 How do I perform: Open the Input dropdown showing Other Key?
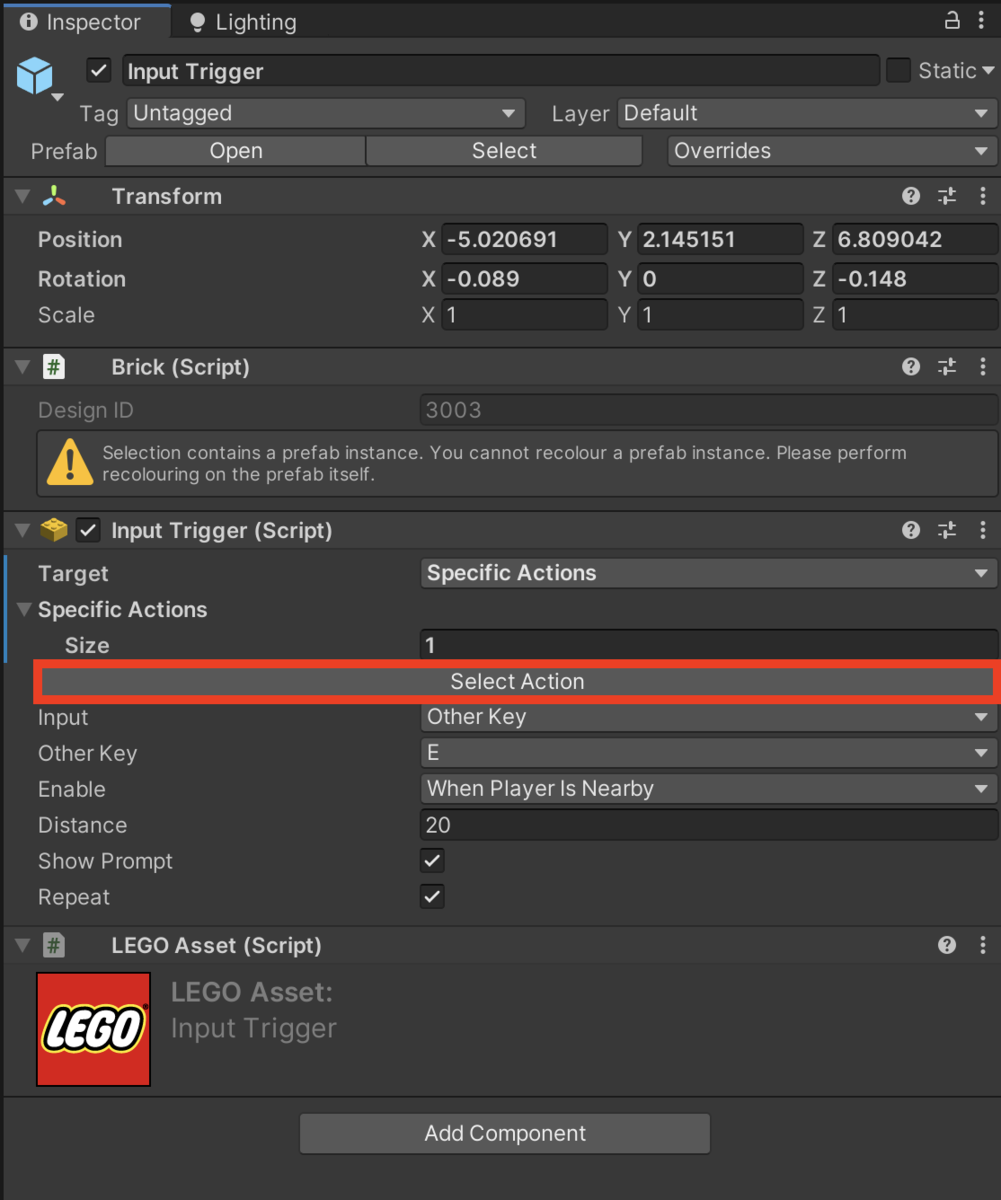(x=709, y=717)
